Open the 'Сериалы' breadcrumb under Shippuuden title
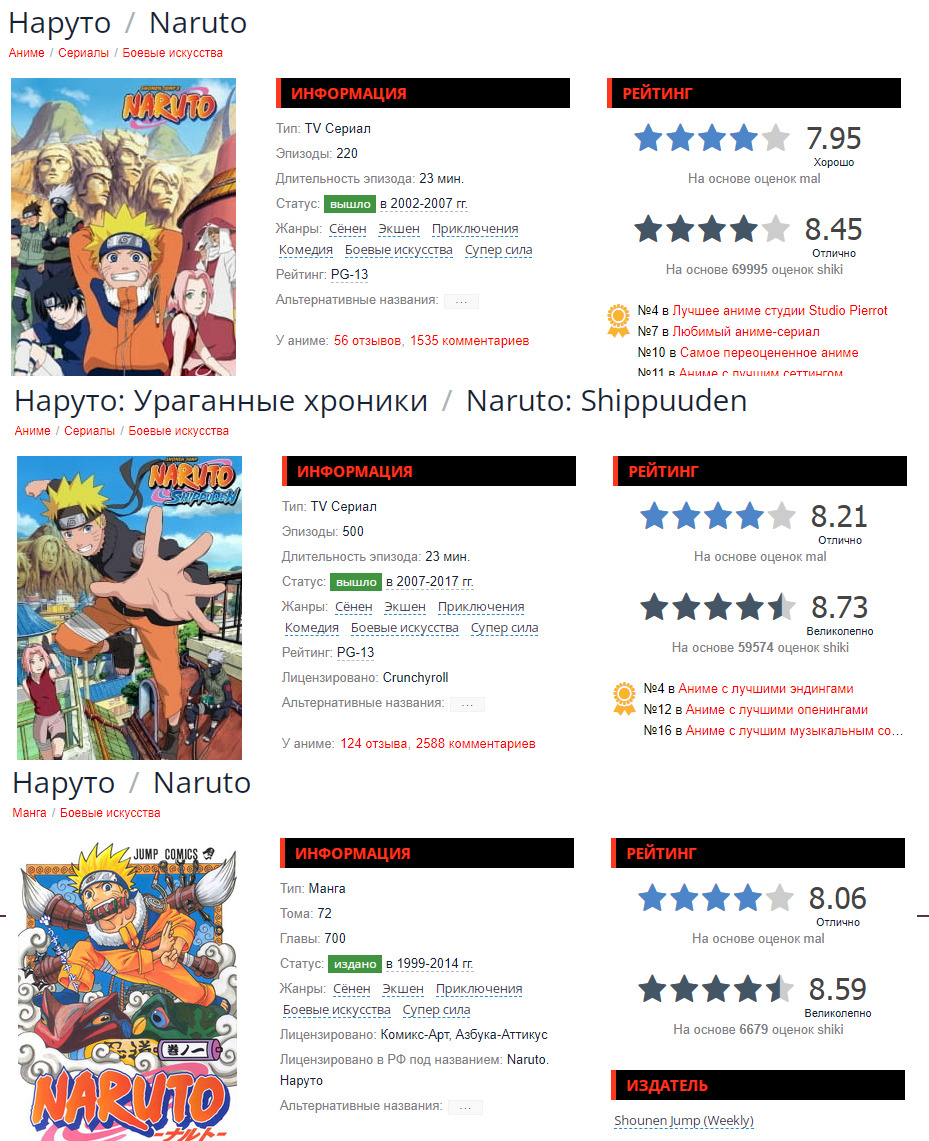The width and height of the screenshot is (929, 1141). point(89,431)
